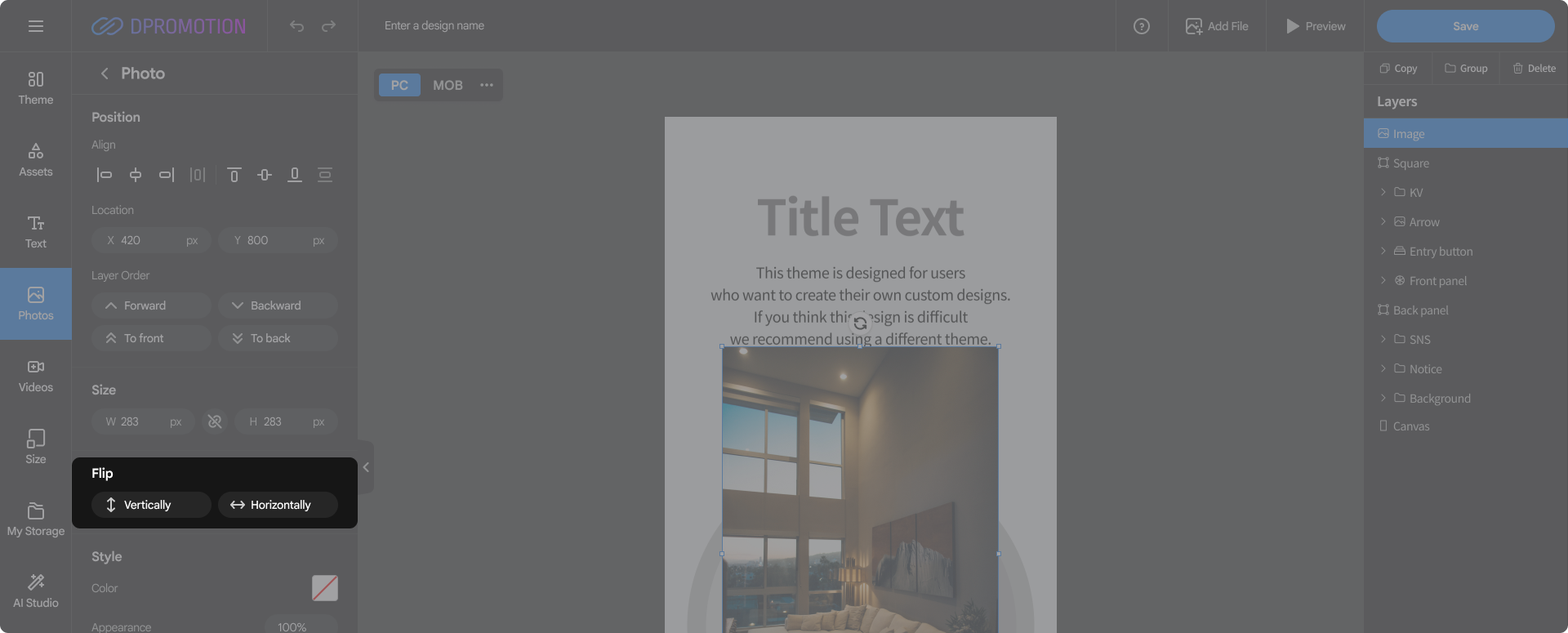Go back from the Photo panel
Screen dimensions: 1568x633
[x=105, y=74]
